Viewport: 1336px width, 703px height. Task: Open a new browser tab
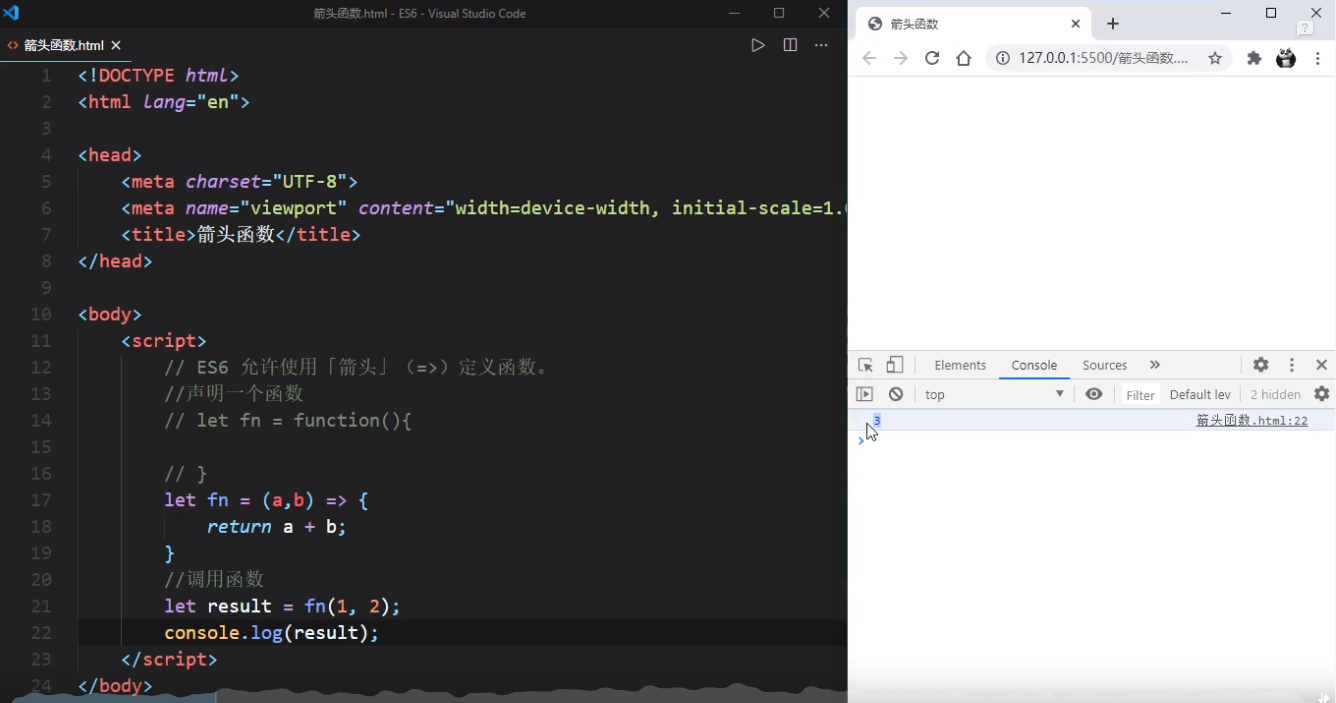tap(1113, 24)
